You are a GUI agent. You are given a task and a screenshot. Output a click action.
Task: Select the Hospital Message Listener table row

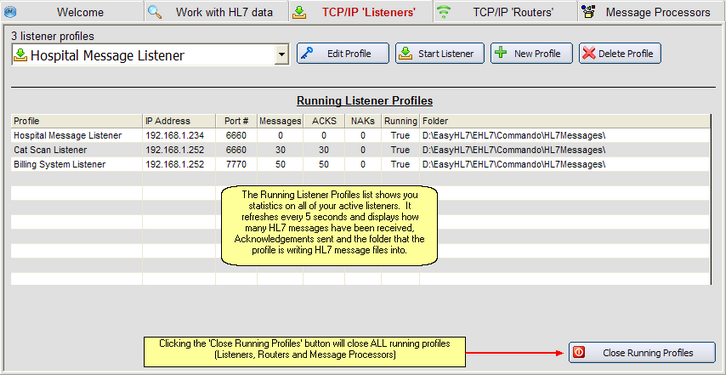(361, 136)
